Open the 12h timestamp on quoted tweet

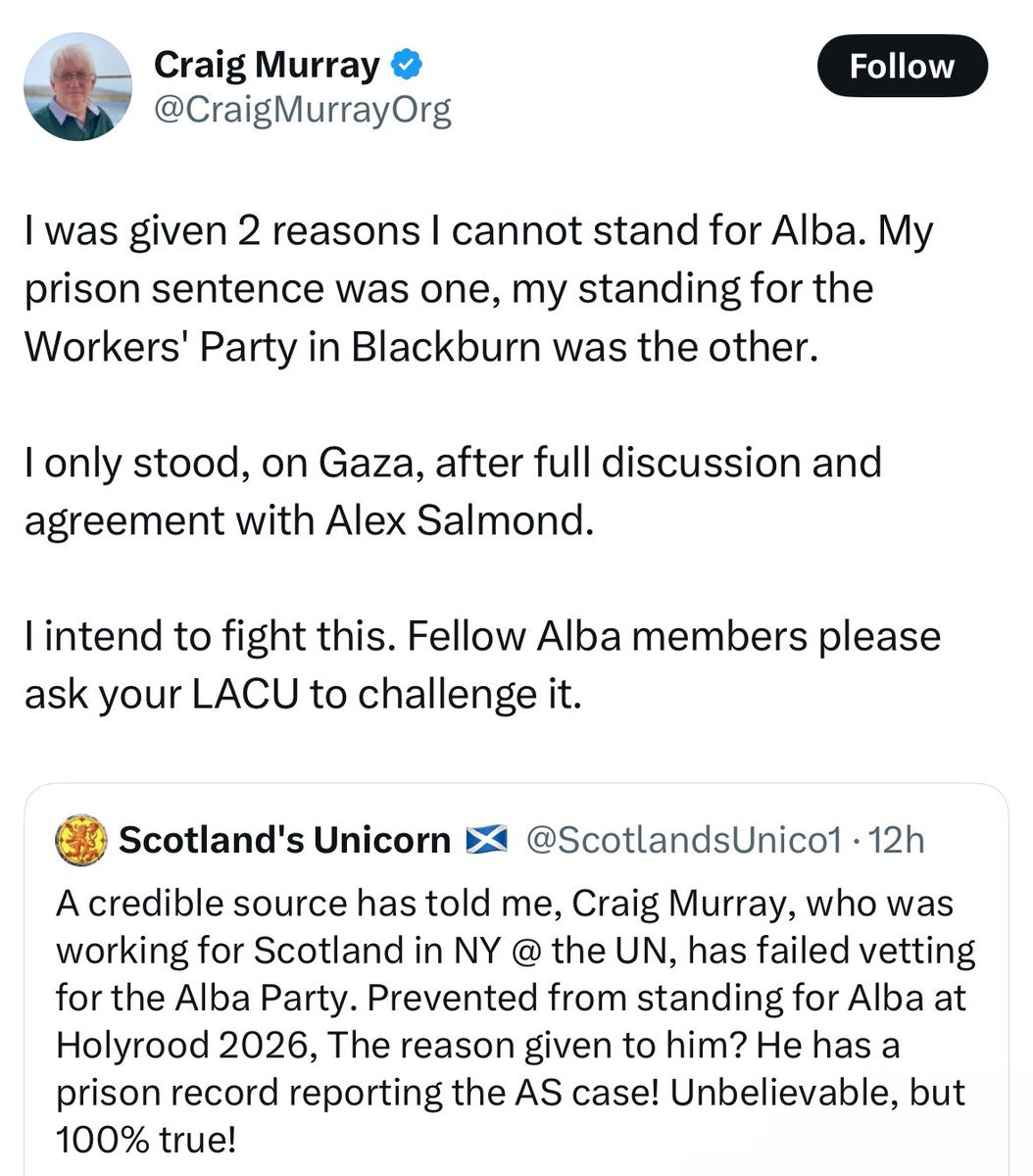pos(897,840)
